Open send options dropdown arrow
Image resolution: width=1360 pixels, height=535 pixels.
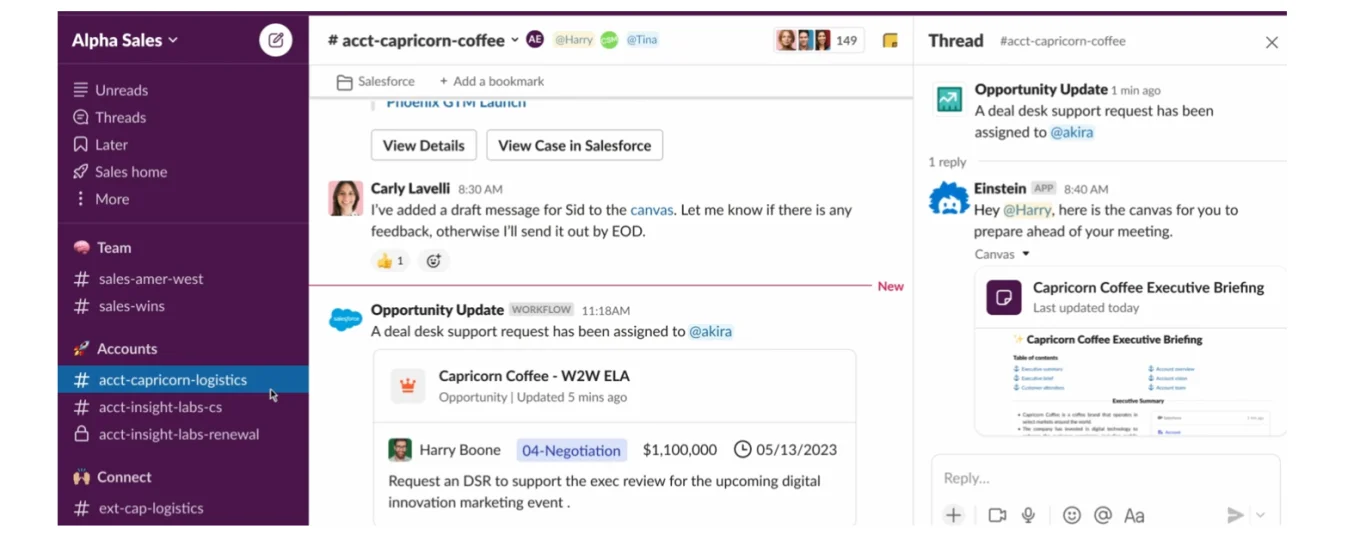coord(1260,515)
